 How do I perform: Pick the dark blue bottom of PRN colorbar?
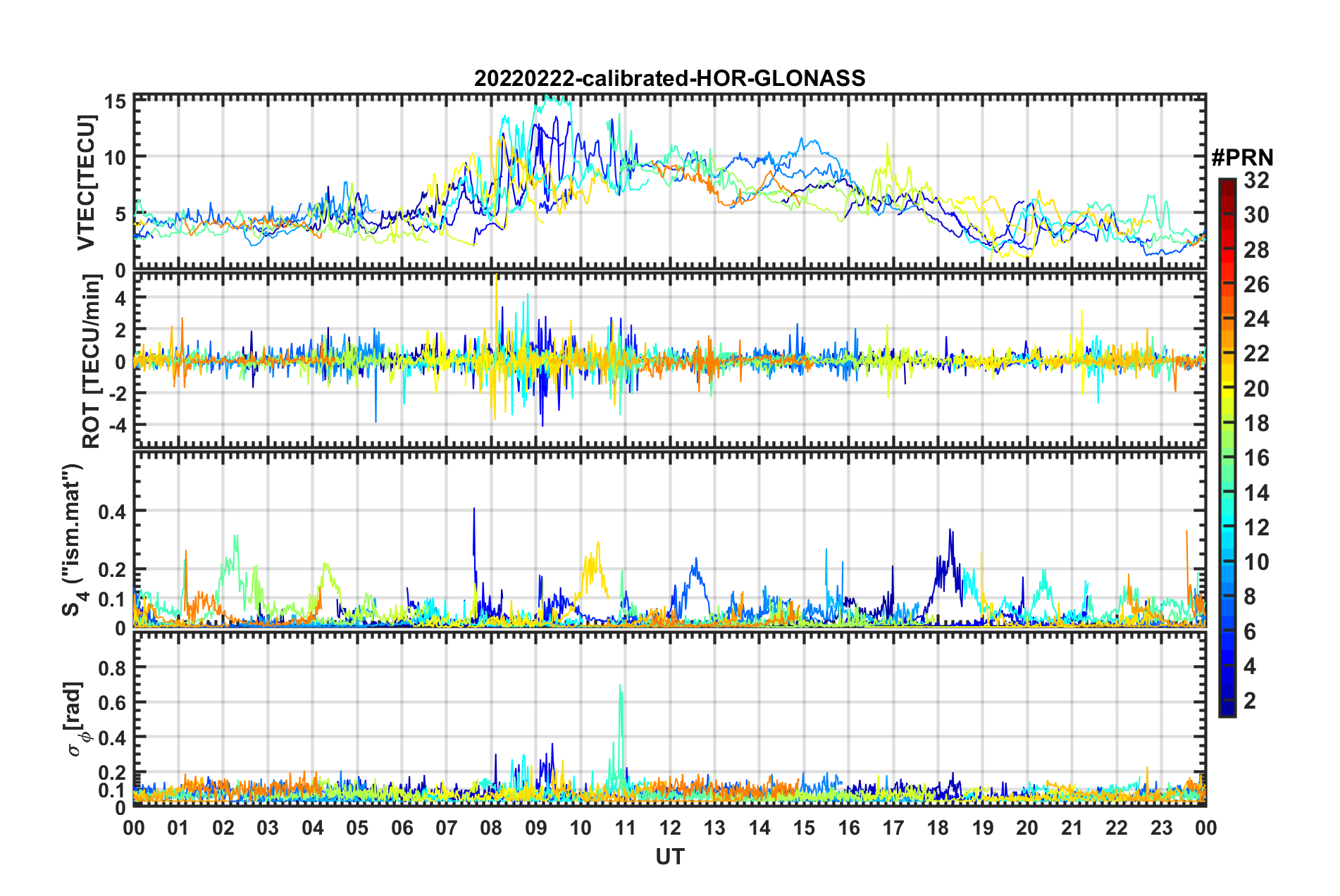pyautogui.click(x=1227, y=709)
